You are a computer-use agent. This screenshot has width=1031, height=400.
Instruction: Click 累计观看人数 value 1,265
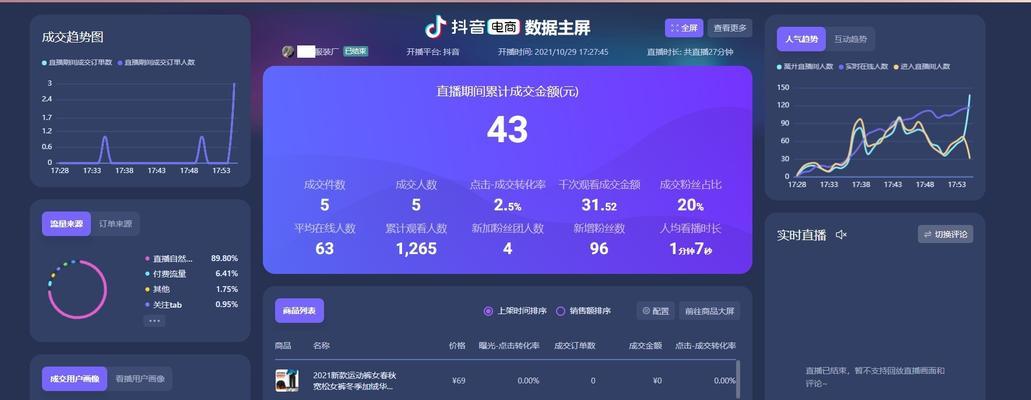coord(416,249)
